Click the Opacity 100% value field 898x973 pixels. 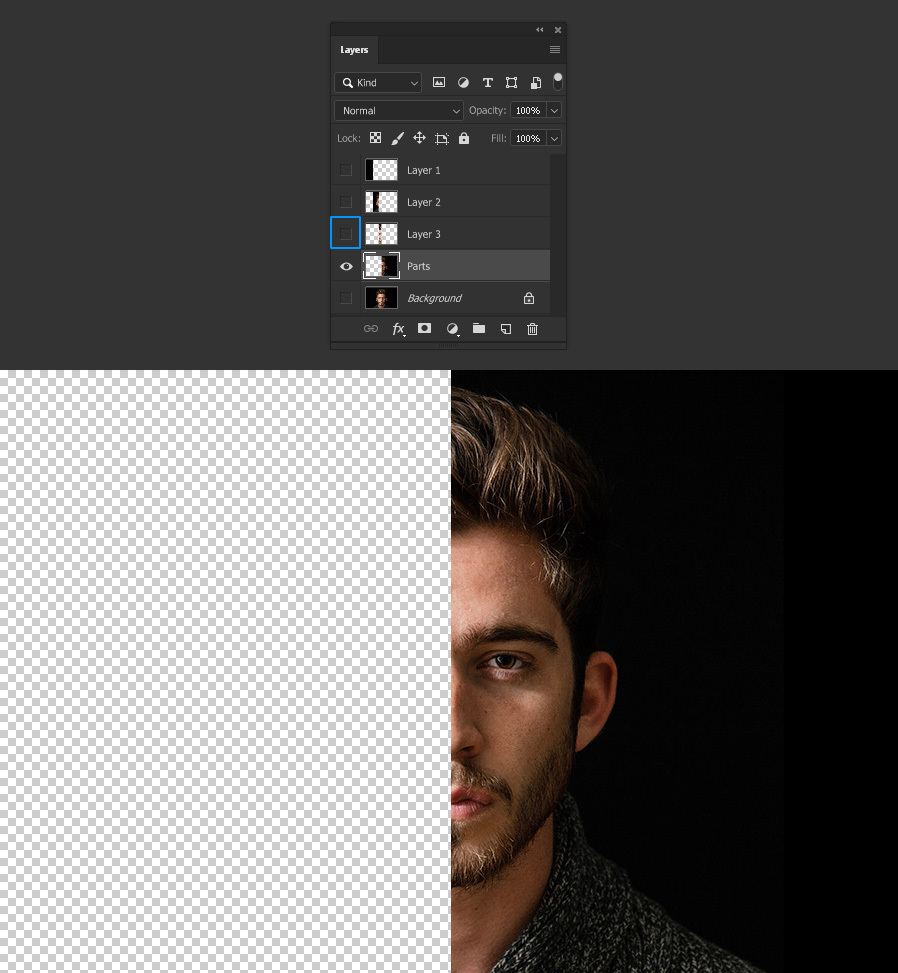[x=528, y=110]
